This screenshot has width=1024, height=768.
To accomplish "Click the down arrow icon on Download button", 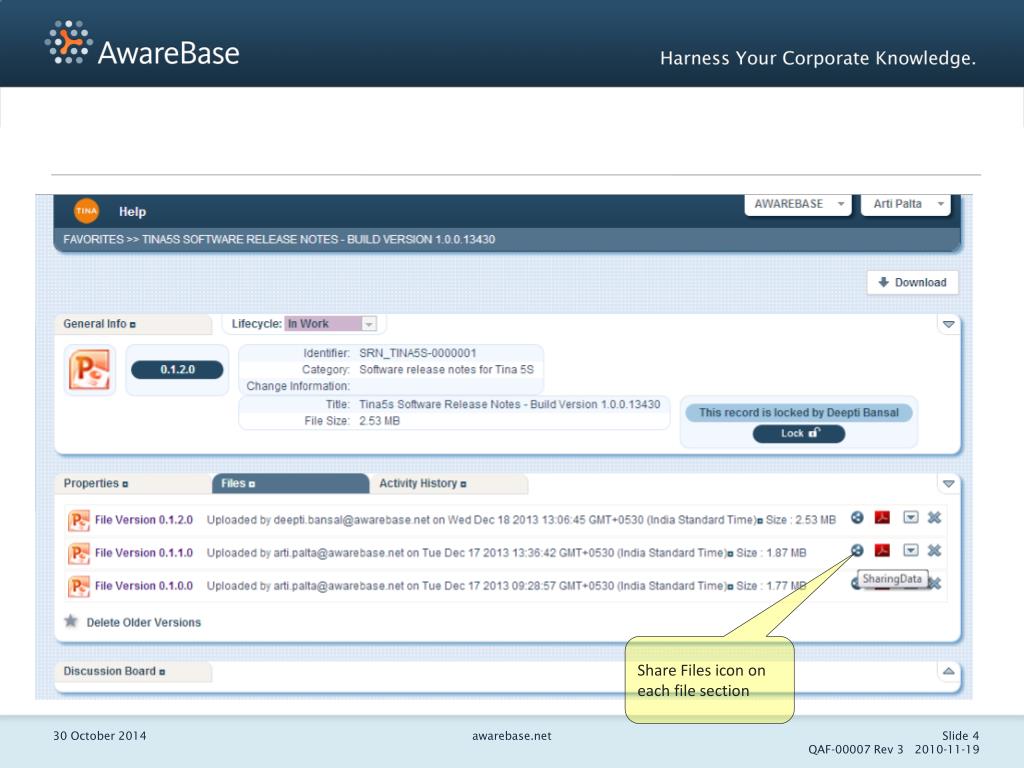I will 884,282.
